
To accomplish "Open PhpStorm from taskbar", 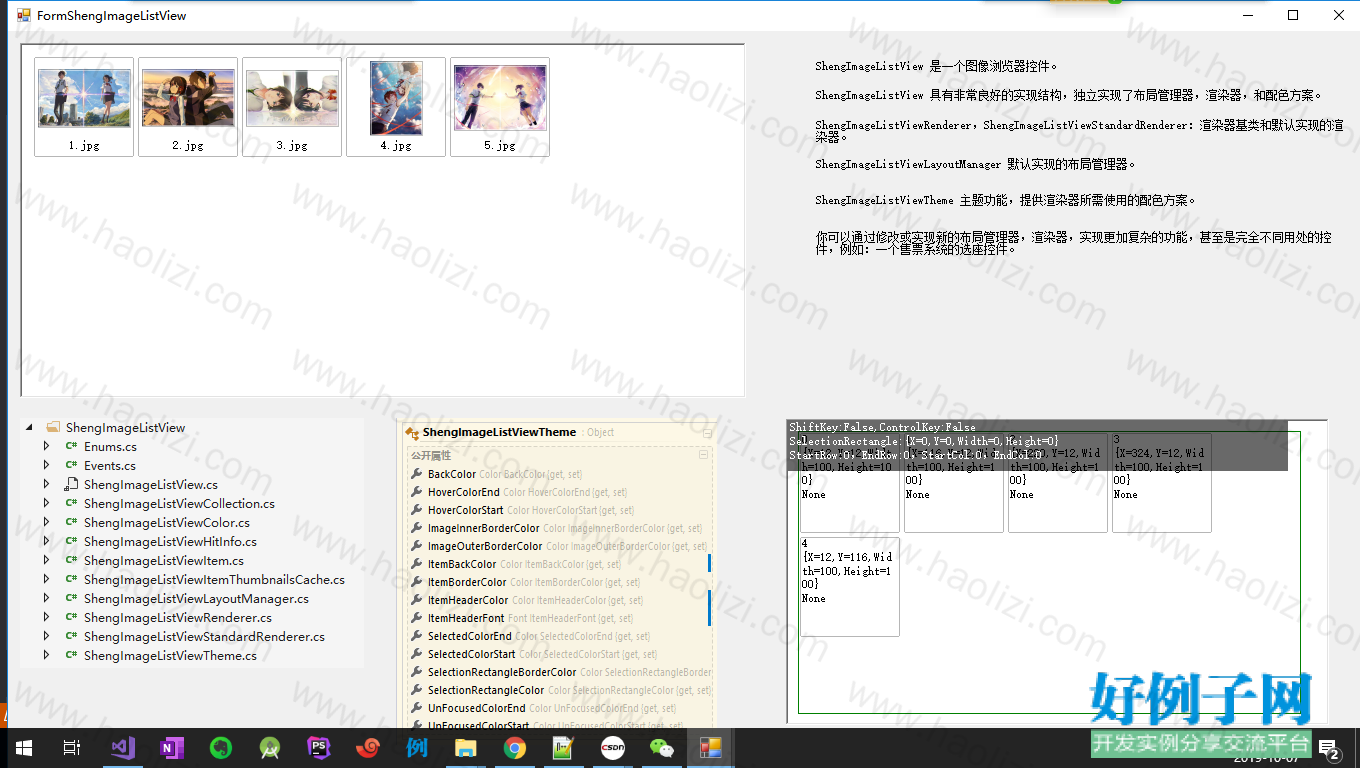I will 319,748.
